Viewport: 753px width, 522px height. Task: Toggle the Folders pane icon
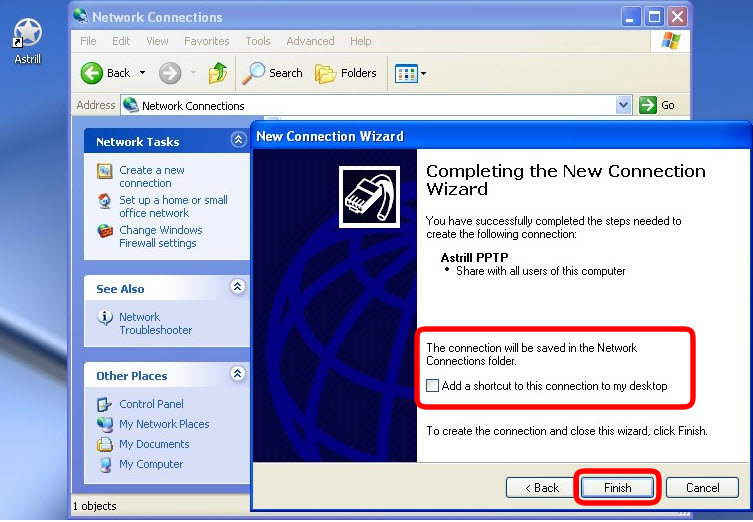(x=326, y=73)
